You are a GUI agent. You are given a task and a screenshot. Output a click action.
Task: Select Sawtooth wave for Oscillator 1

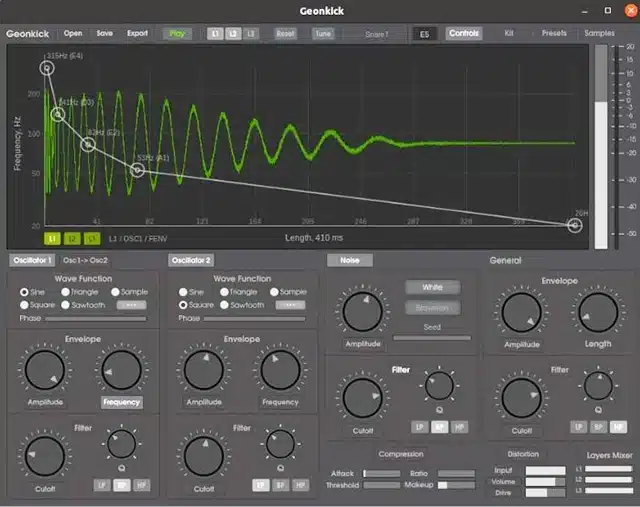(x=83, y=305)
